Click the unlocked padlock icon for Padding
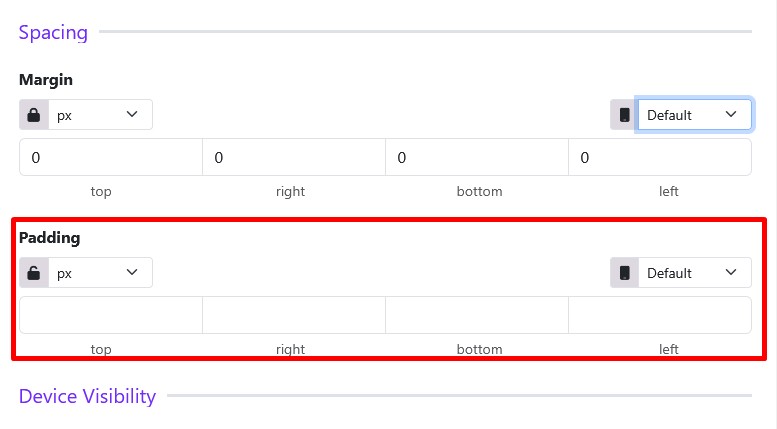This screenshot has height=429, width=777. (x=34, y=273)
